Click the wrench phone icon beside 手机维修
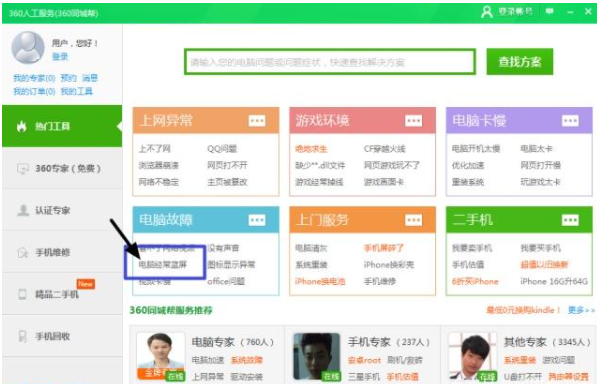597x384 pixels. tap(22, 252)
